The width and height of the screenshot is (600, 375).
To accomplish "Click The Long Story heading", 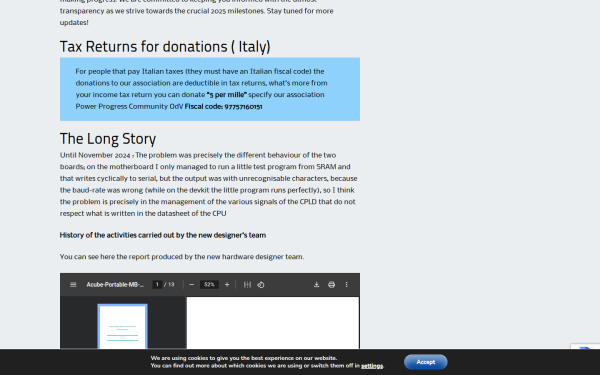I will [x=108, y=139].
